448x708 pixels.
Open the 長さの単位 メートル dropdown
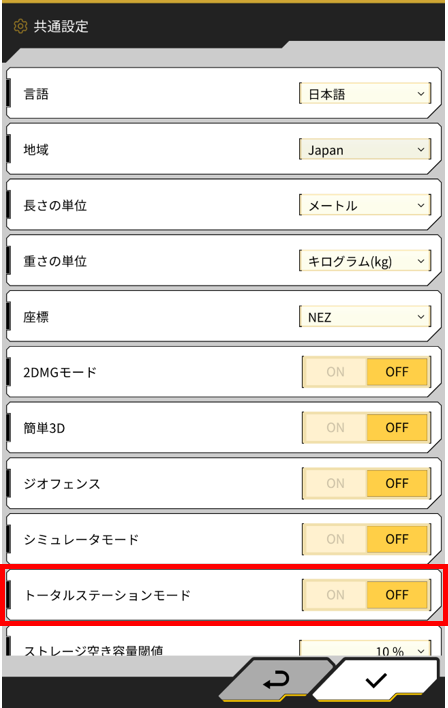pyautogui.click(x=365, y=205)
